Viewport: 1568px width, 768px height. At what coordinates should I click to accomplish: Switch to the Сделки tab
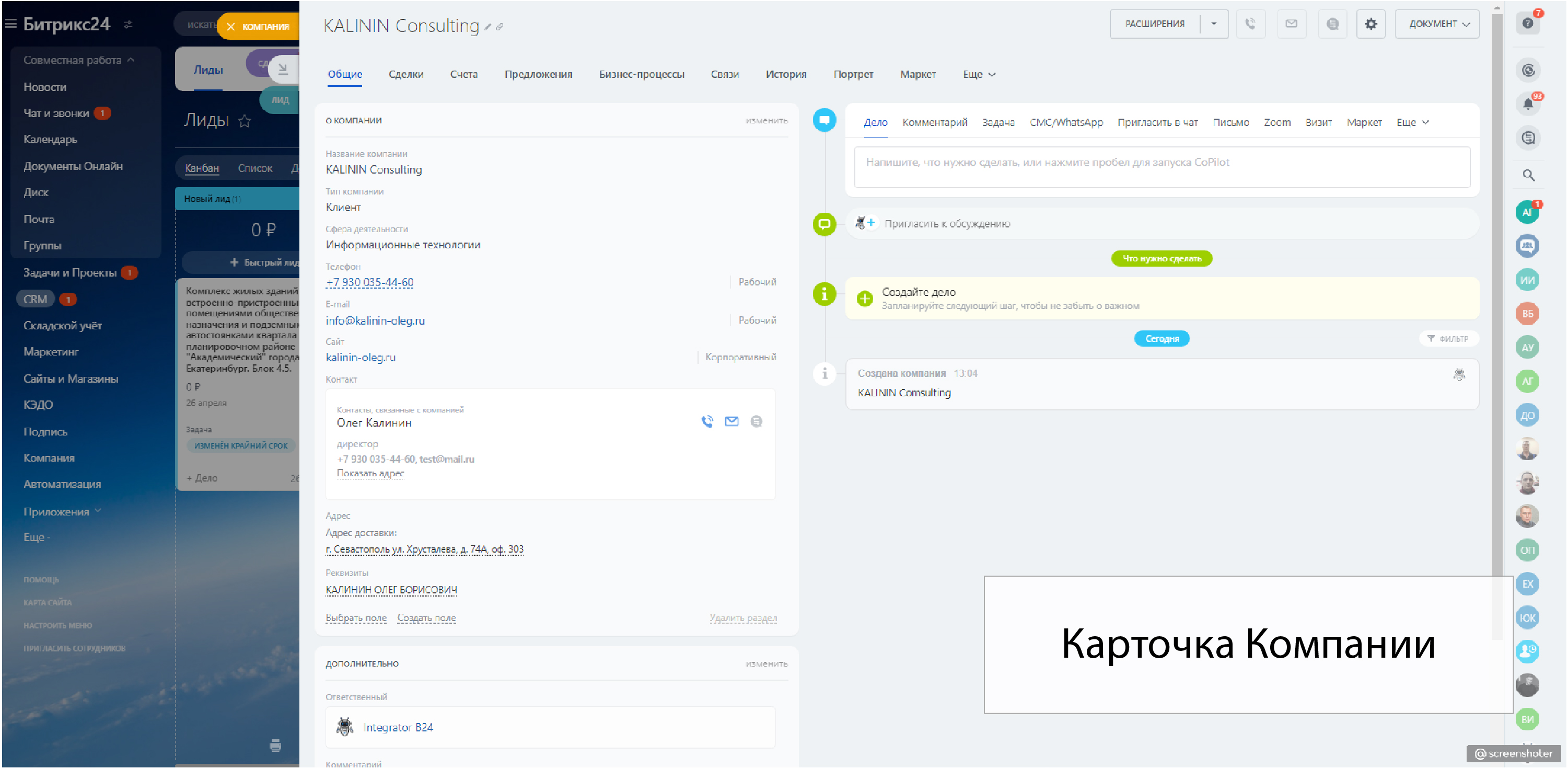(x=405, y=74)
